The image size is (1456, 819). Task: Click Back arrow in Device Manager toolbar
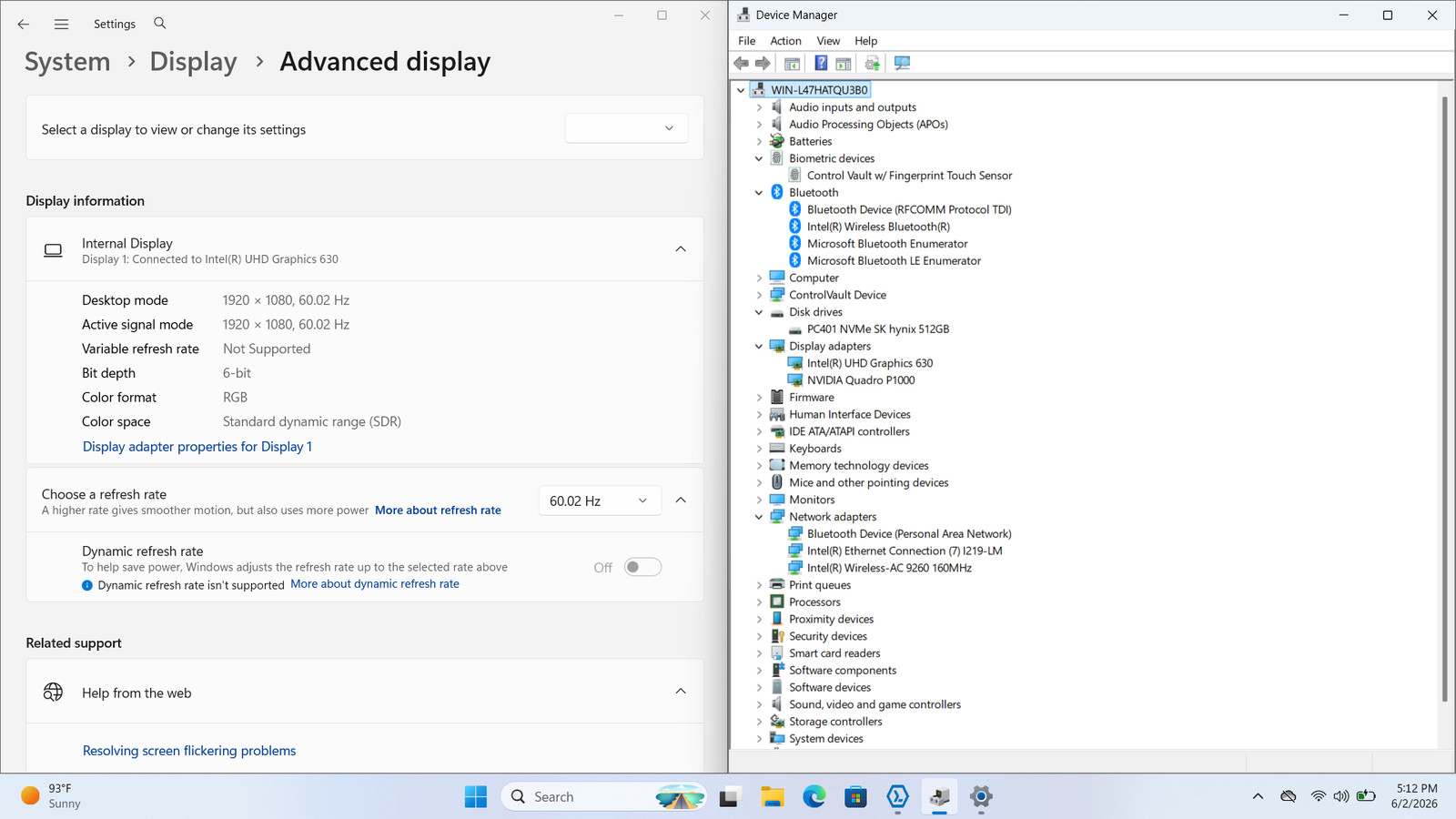pyautogui.click(x=742, y=63)
